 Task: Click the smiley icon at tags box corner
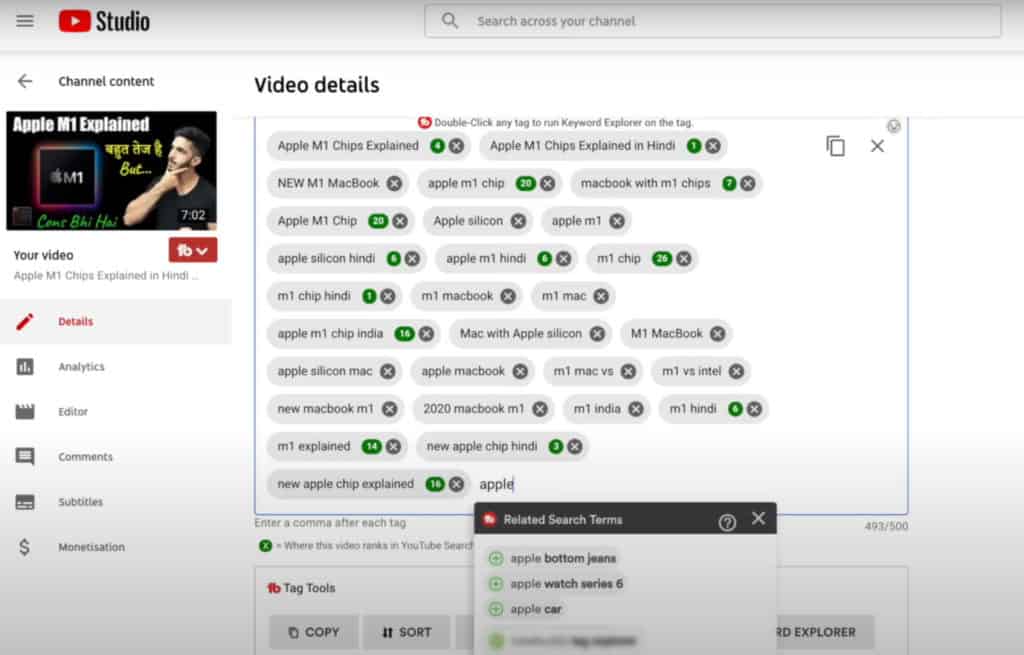coord(893,125)
